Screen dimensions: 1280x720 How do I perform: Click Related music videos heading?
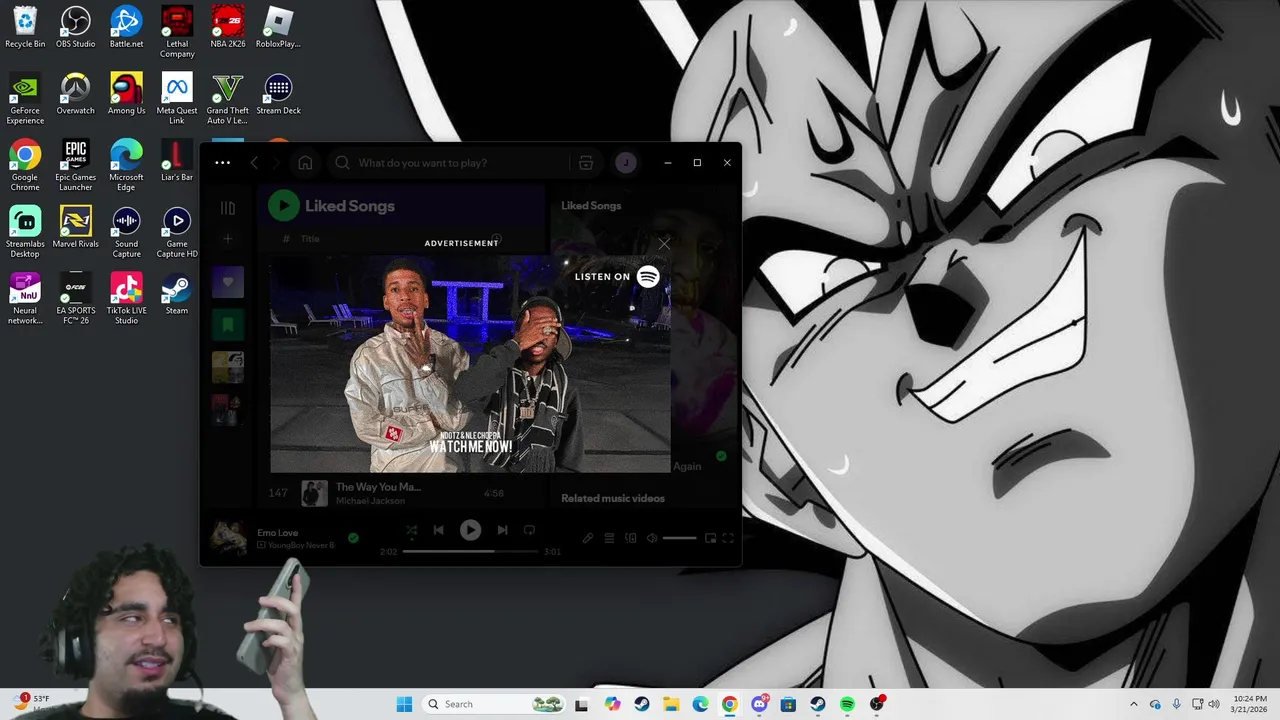click(x=613, y=498)
